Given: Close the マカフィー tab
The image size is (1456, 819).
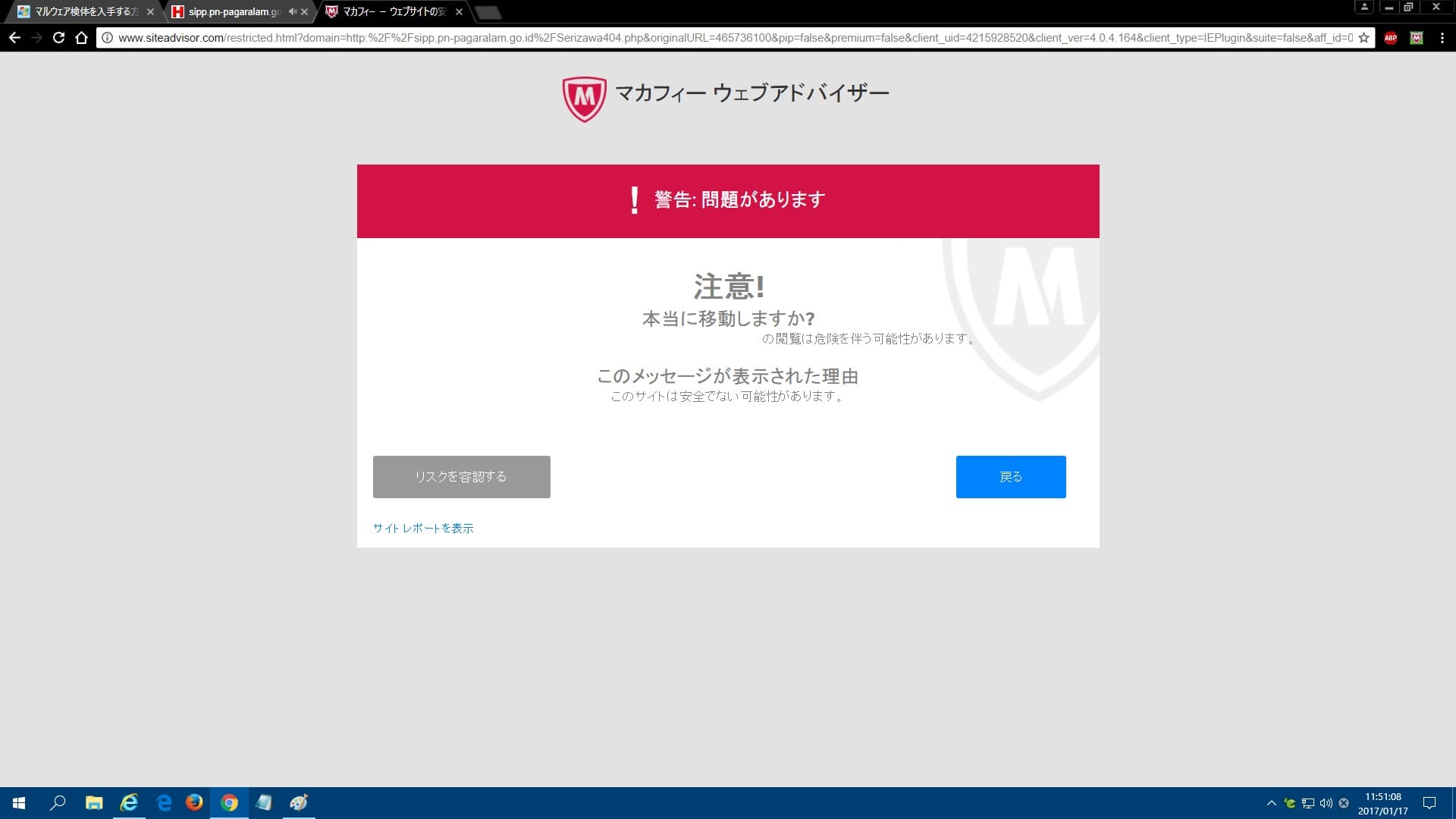Looking at the screenshot, I should point(459,11).
